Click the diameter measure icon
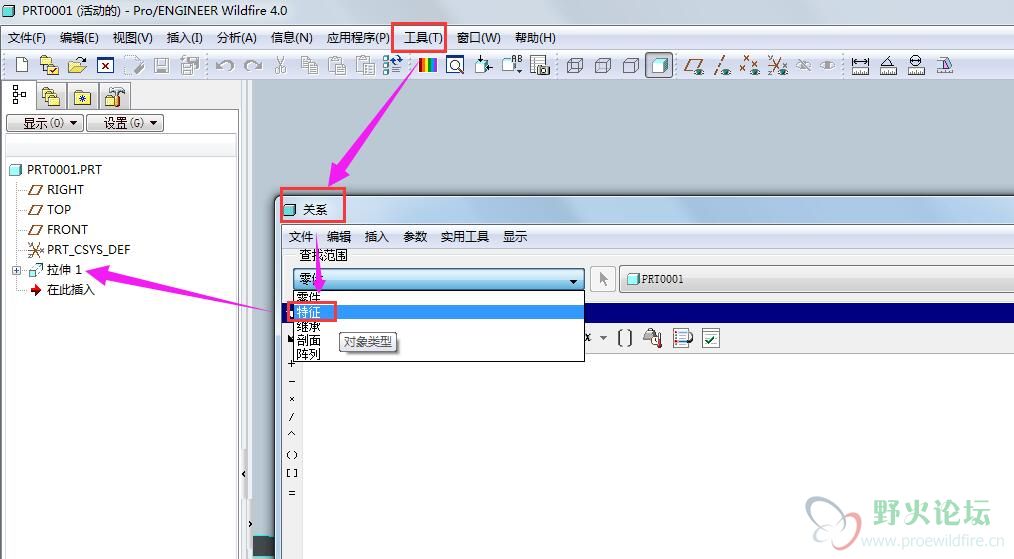The width and height of the screenshot is (1014, 559). pos(916,65)
